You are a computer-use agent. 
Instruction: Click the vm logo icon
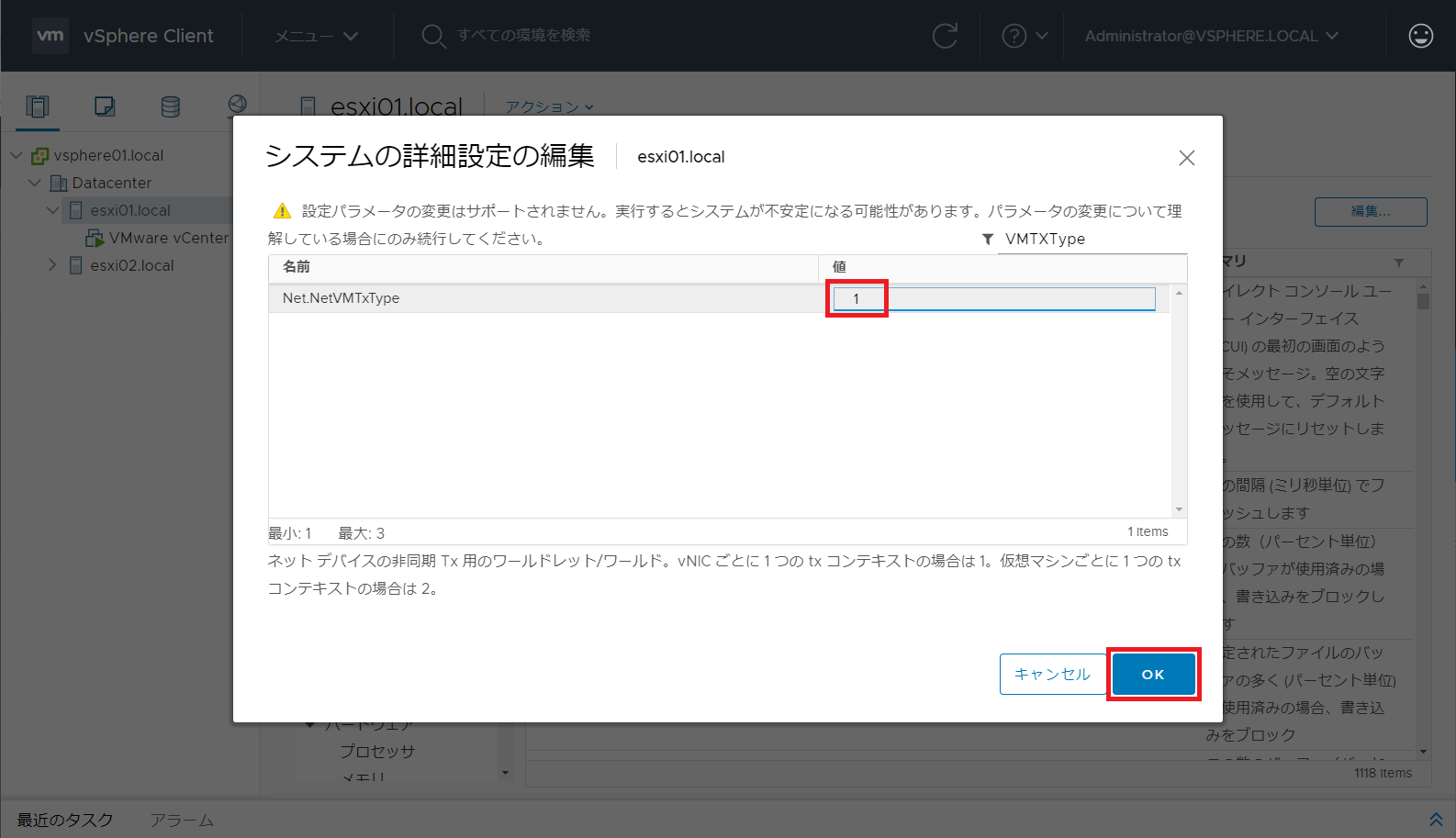[50, 36]
